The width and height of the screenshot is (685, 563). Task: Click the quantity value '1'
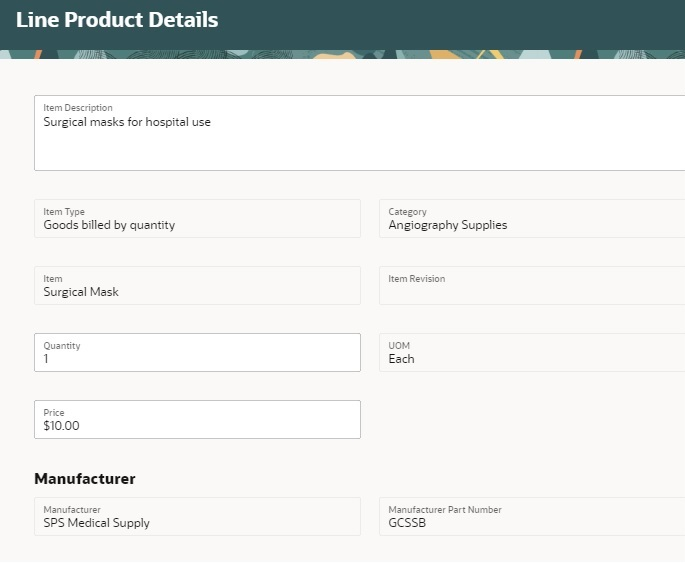tap(46, 359)
